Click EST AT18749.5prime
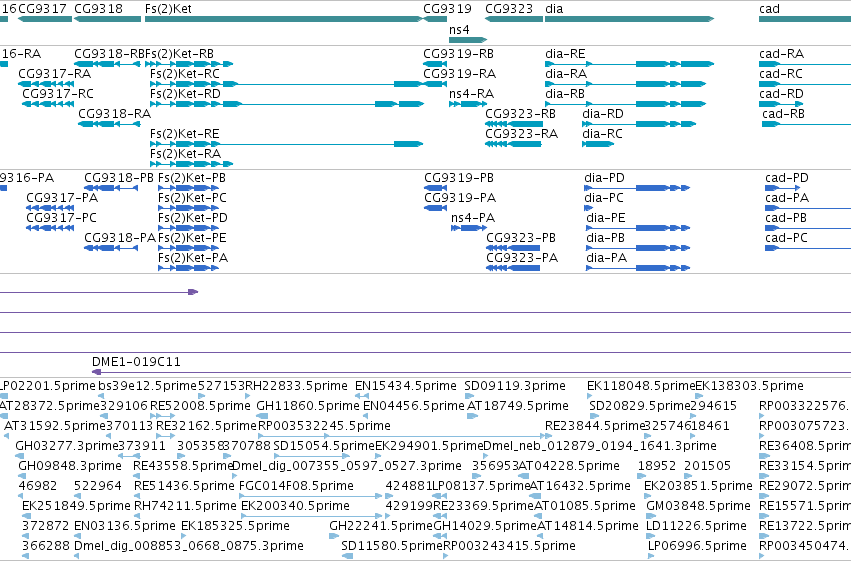 coord(518,406)
